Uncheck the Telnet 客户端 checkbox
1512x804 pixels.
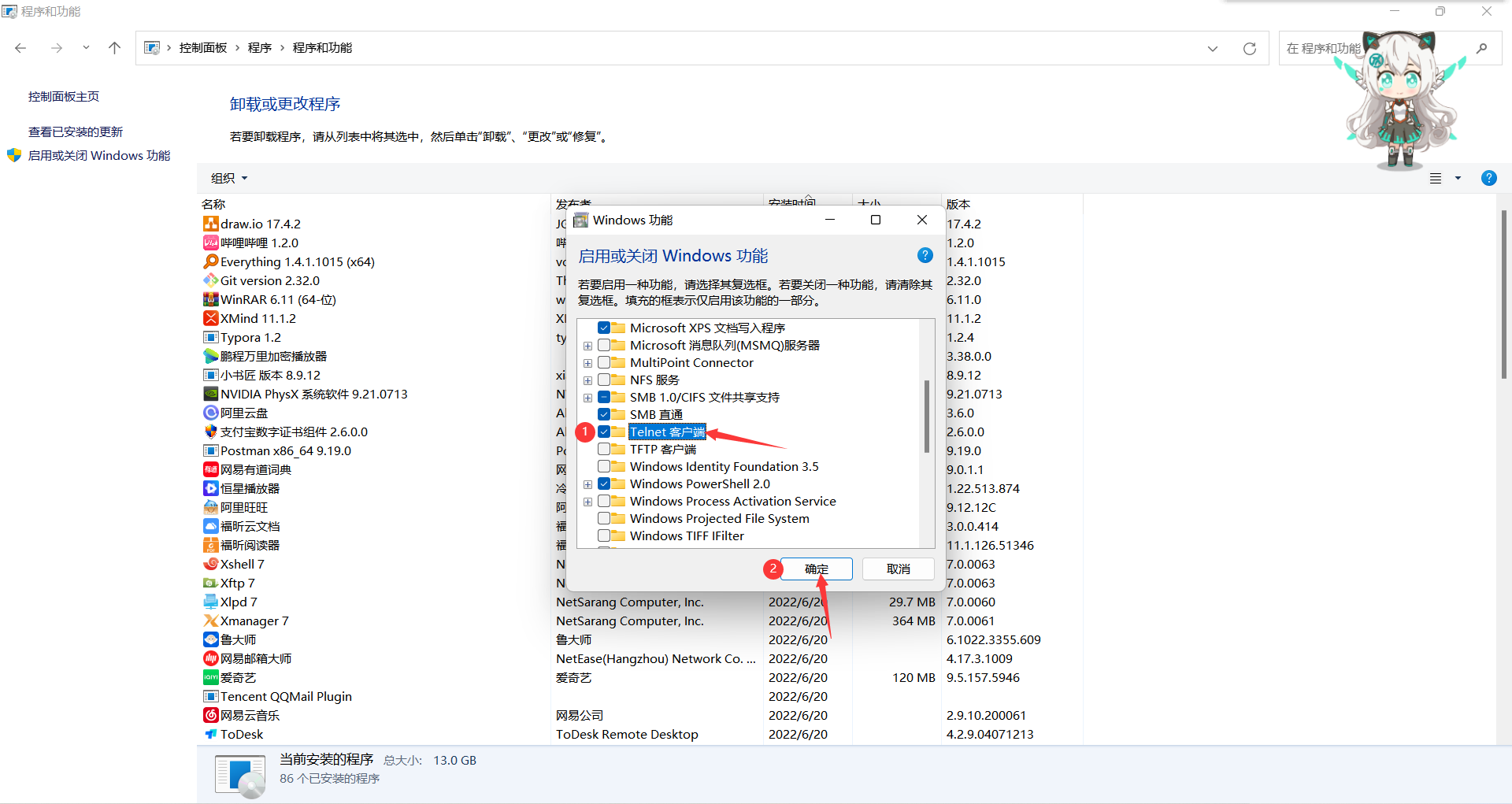click(604, 432)
